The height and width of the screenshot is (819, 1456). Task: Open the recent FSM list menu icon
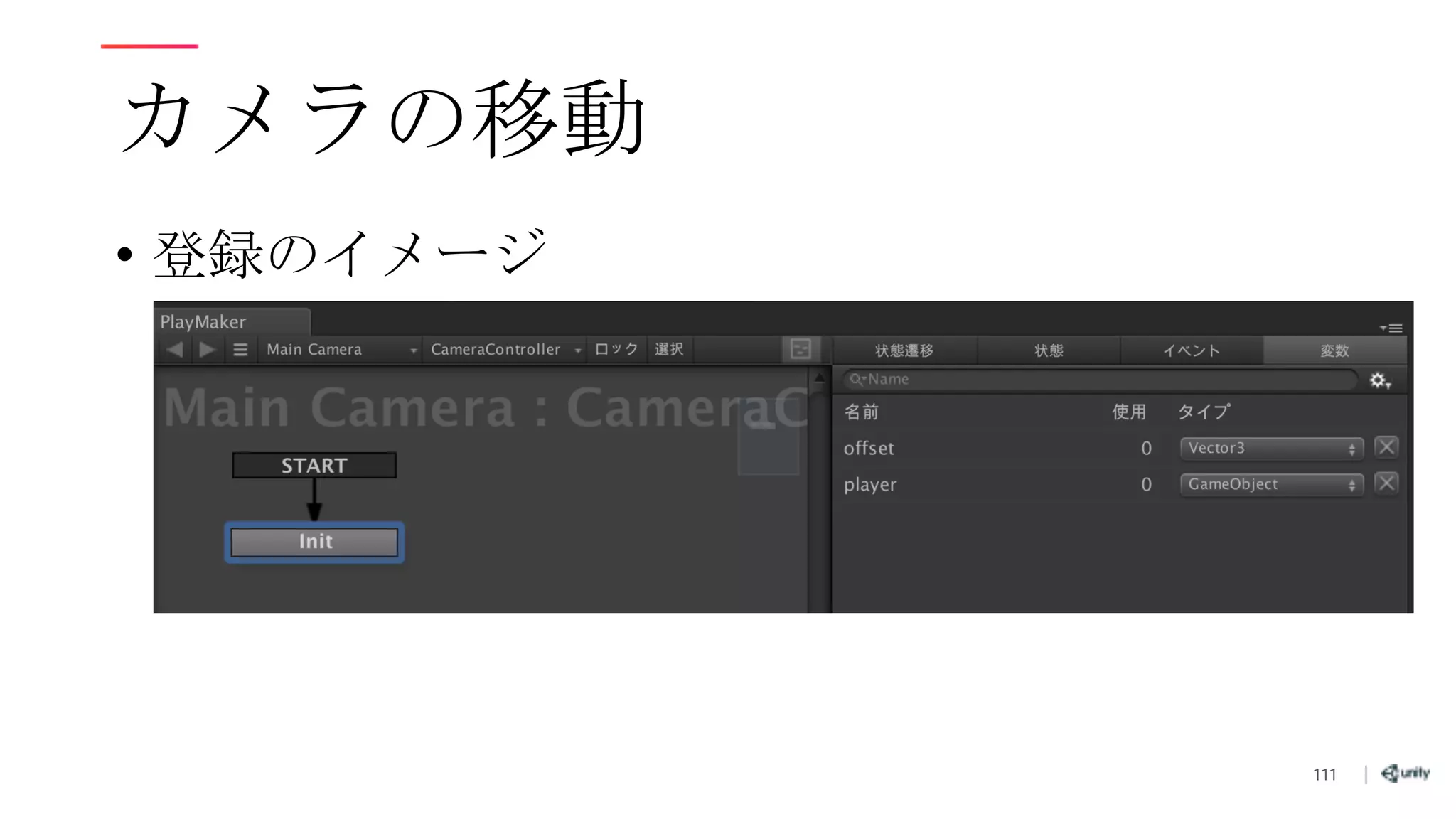tap(240, 349)
